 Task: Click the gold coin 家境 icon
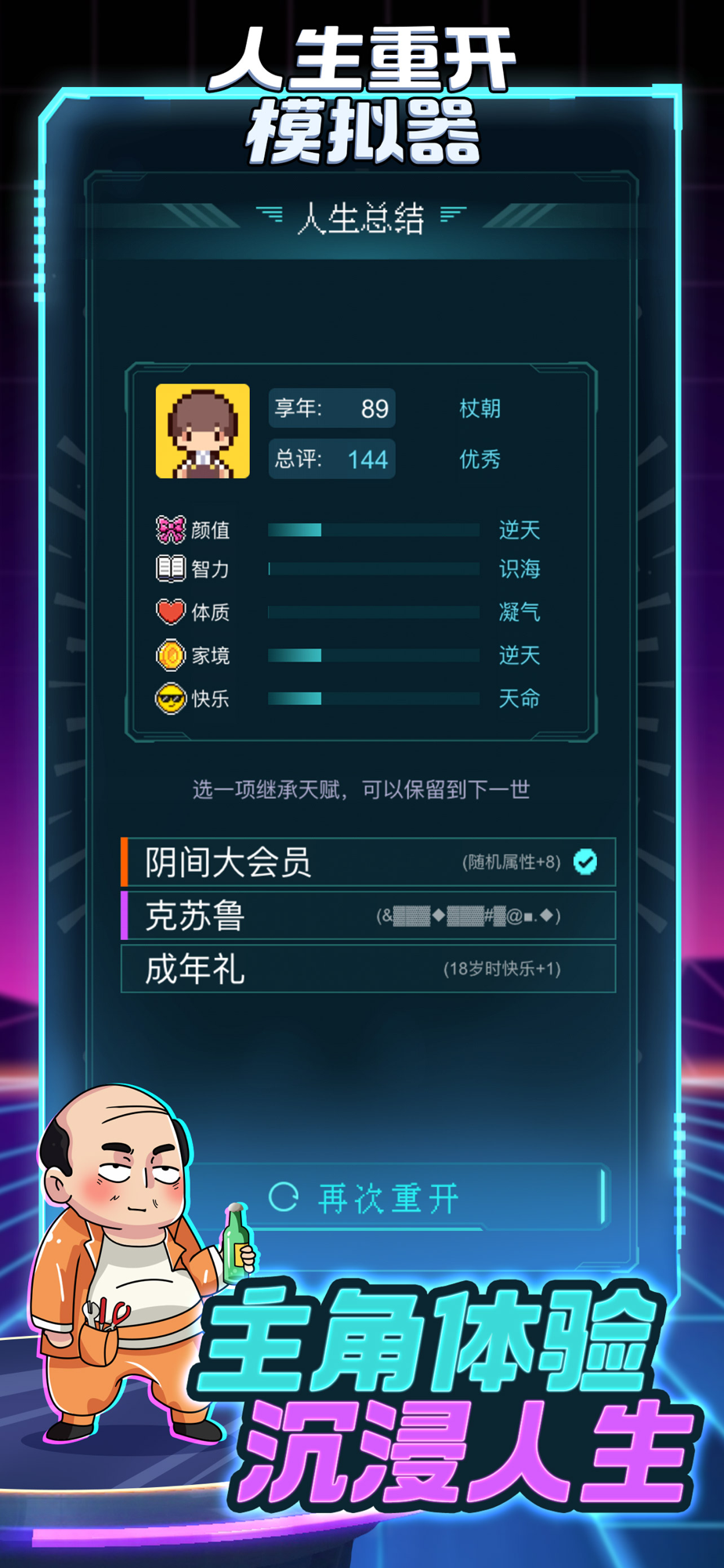(171, 655)
